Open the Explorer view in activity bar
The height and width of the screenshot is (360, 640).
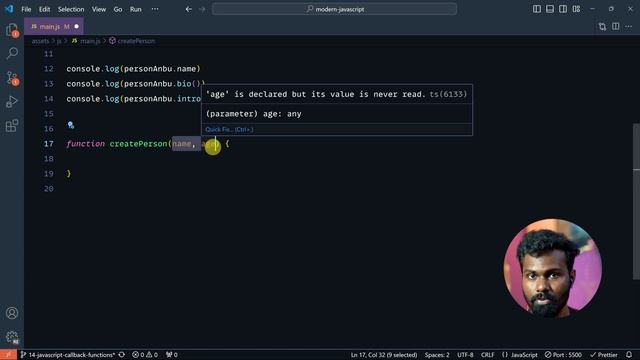(12, 30)
